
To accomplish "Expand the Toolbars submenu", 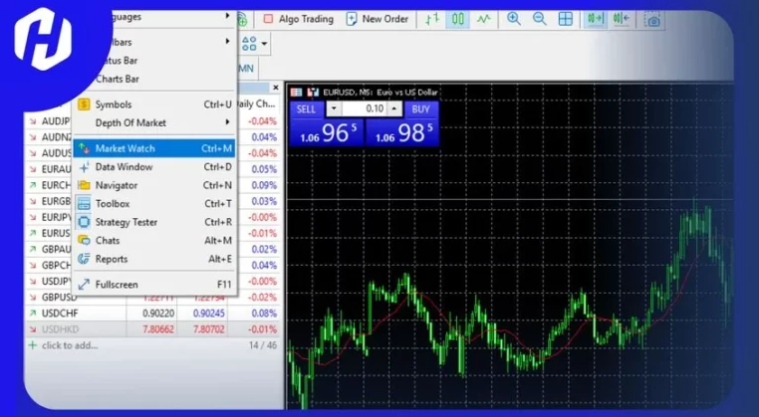I will pyautogui.click(x=167, y=42).
